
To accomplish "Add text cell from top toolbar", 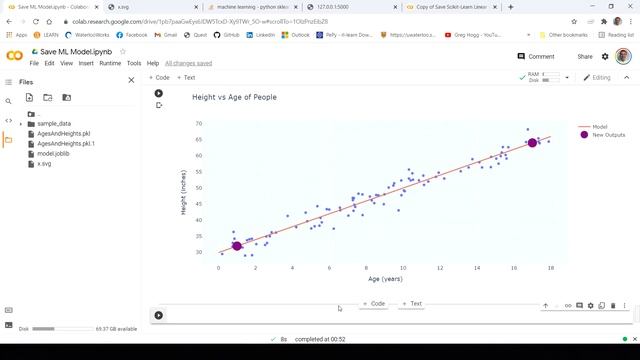I will [186, 78].
